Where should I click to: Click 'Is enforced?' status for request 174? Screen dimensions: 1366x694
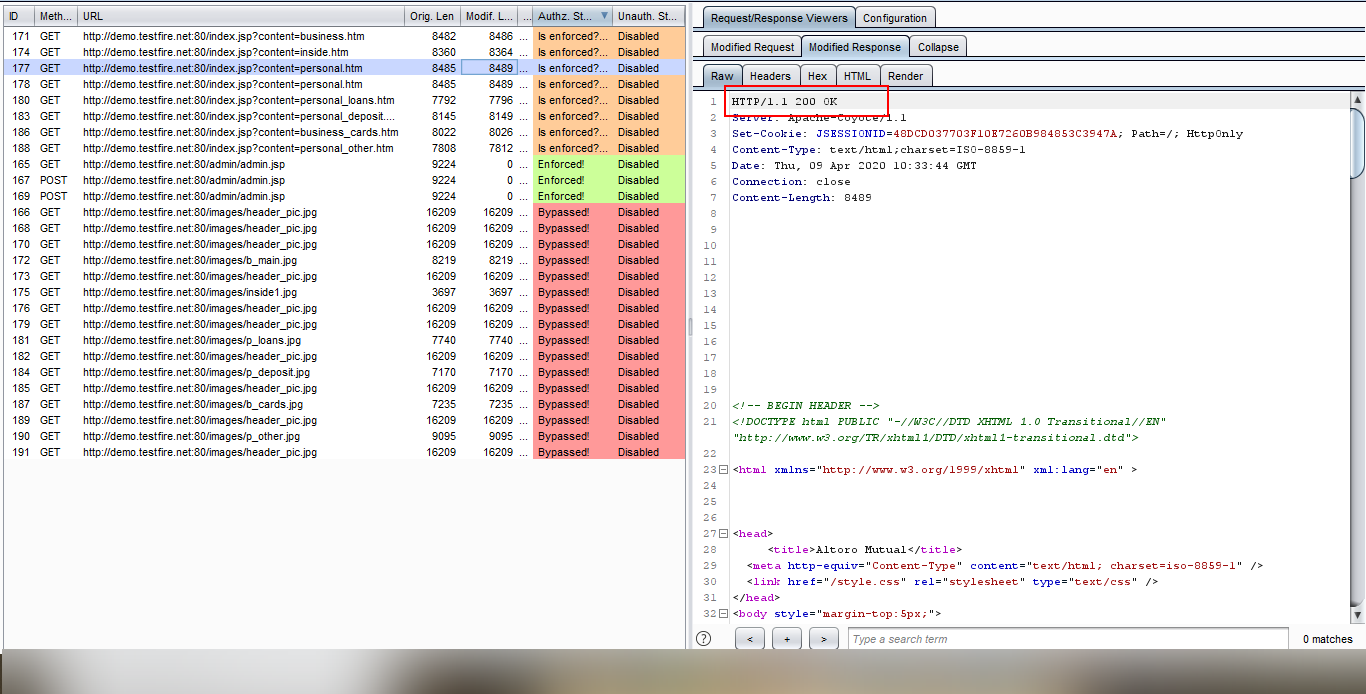point(572,52)
